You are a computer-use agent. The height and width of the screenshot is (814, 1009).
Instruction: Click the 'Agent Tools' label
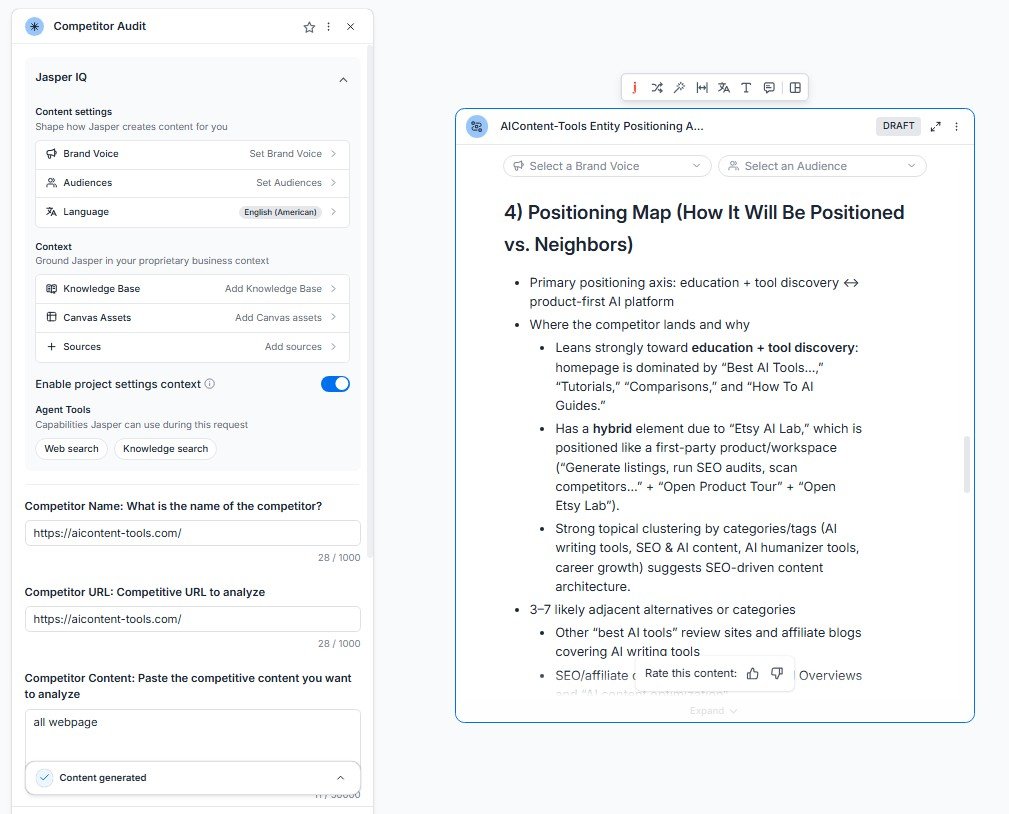pyautogui.click(x=62, y=409)
